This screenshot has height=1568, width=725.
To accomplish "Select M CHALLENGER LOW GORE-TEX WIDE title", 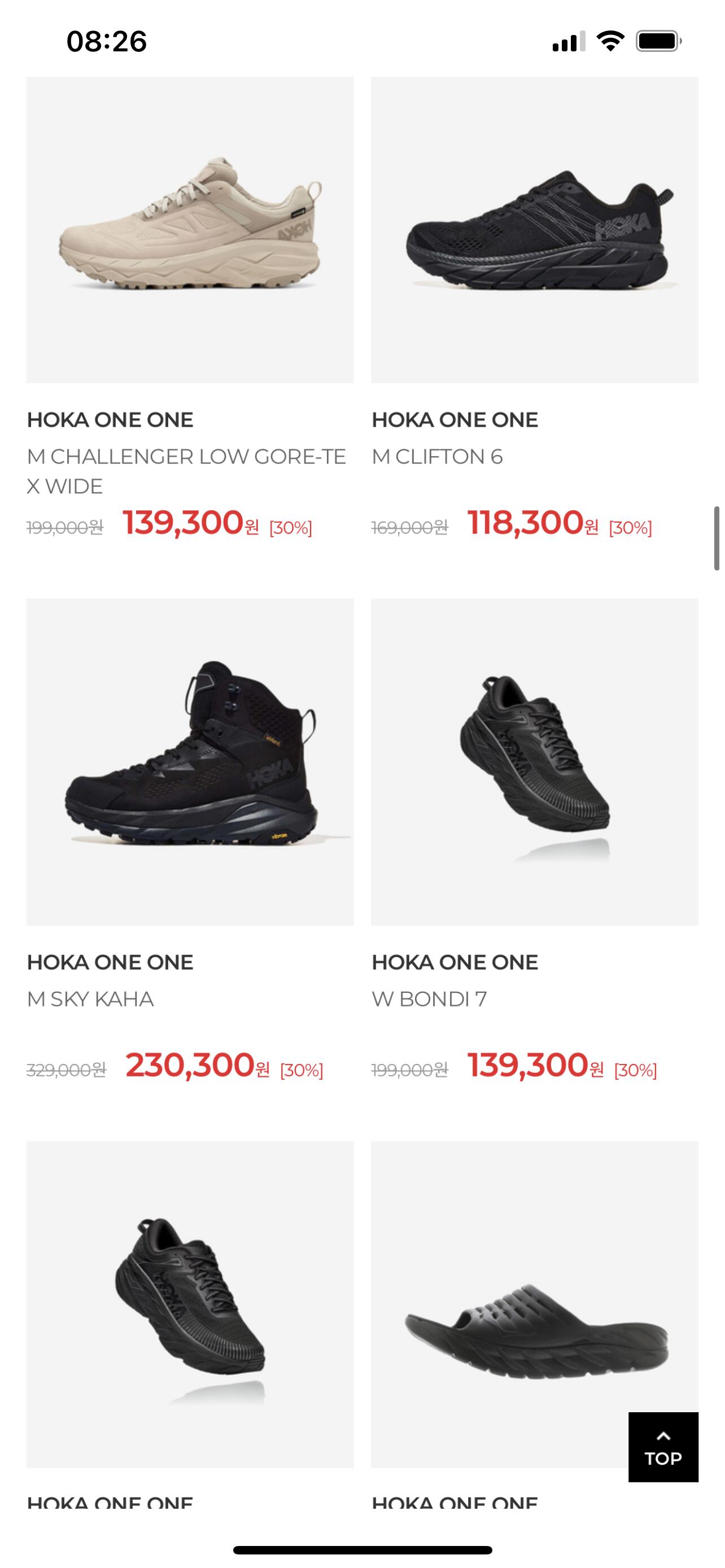I will 186,471.
